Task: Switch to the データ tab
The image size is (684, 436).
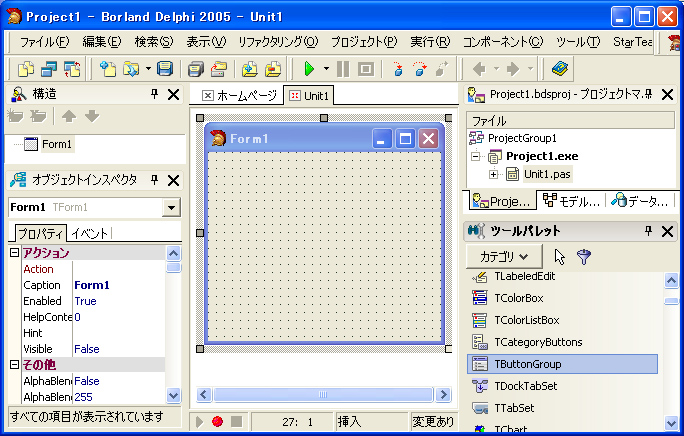Action: click(x=640, y=201)
